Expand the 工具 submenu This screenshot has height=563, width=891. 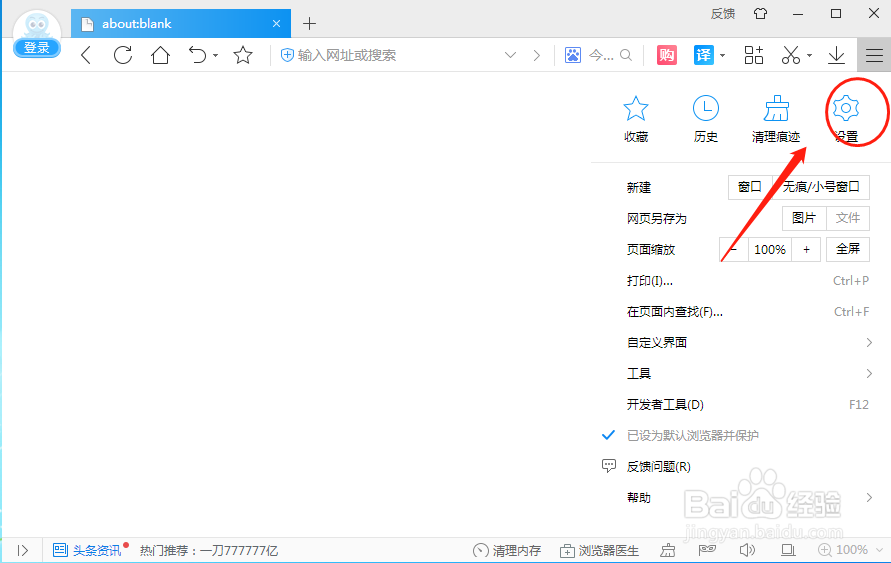(x=869, y=373)
